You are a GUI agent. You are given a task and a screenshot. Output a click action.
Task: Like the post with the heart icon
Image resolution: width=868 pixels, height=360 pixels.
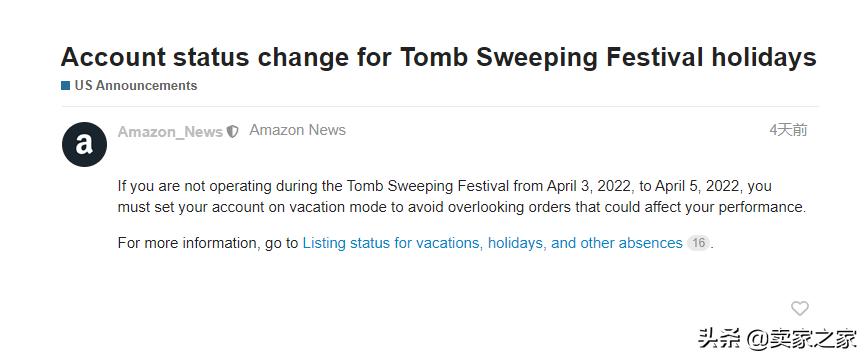click(x=799, y=308)
